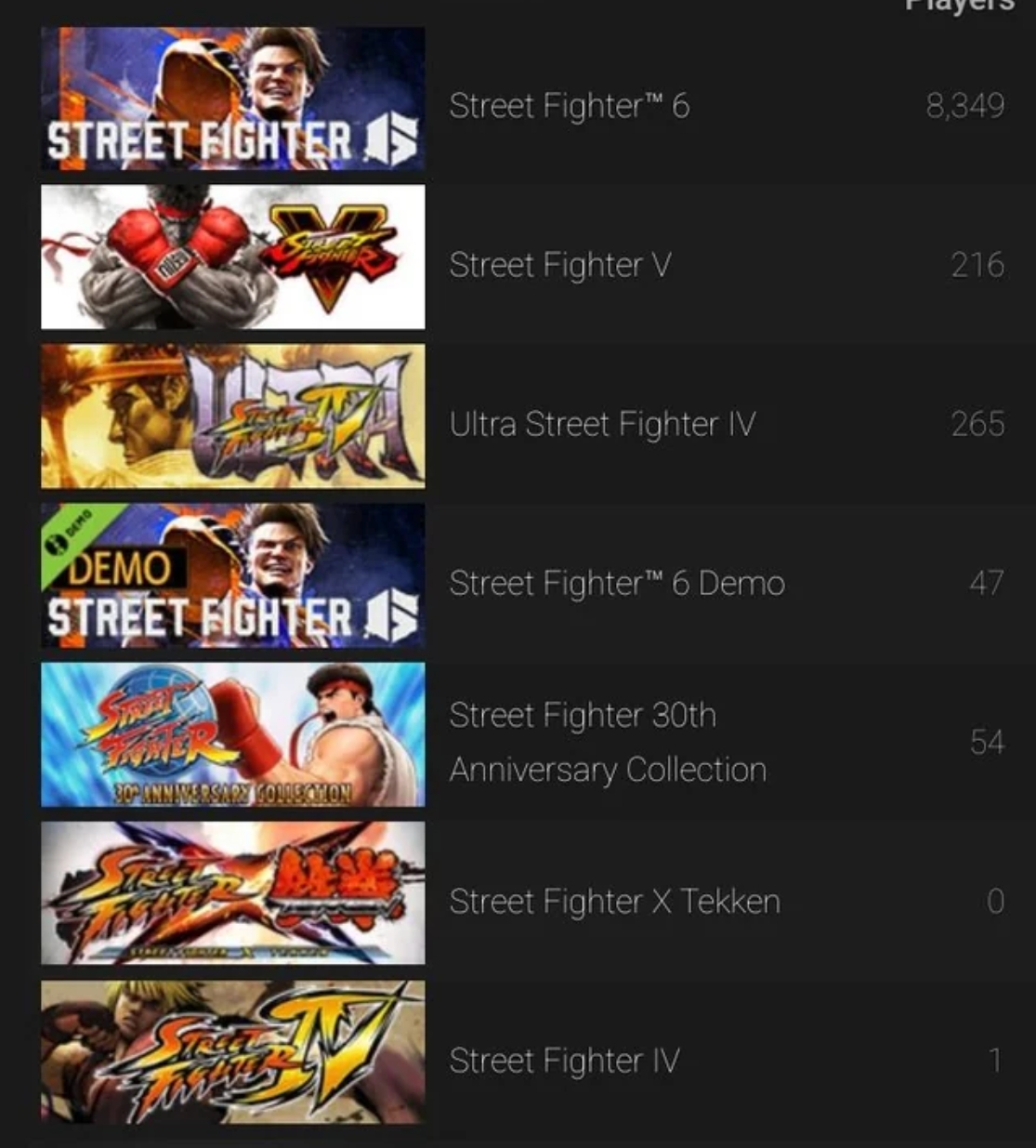1036x1148 pixels.
Task: Select the Street Fighter™ 6 Demo title
Action: tap(617, 584)
